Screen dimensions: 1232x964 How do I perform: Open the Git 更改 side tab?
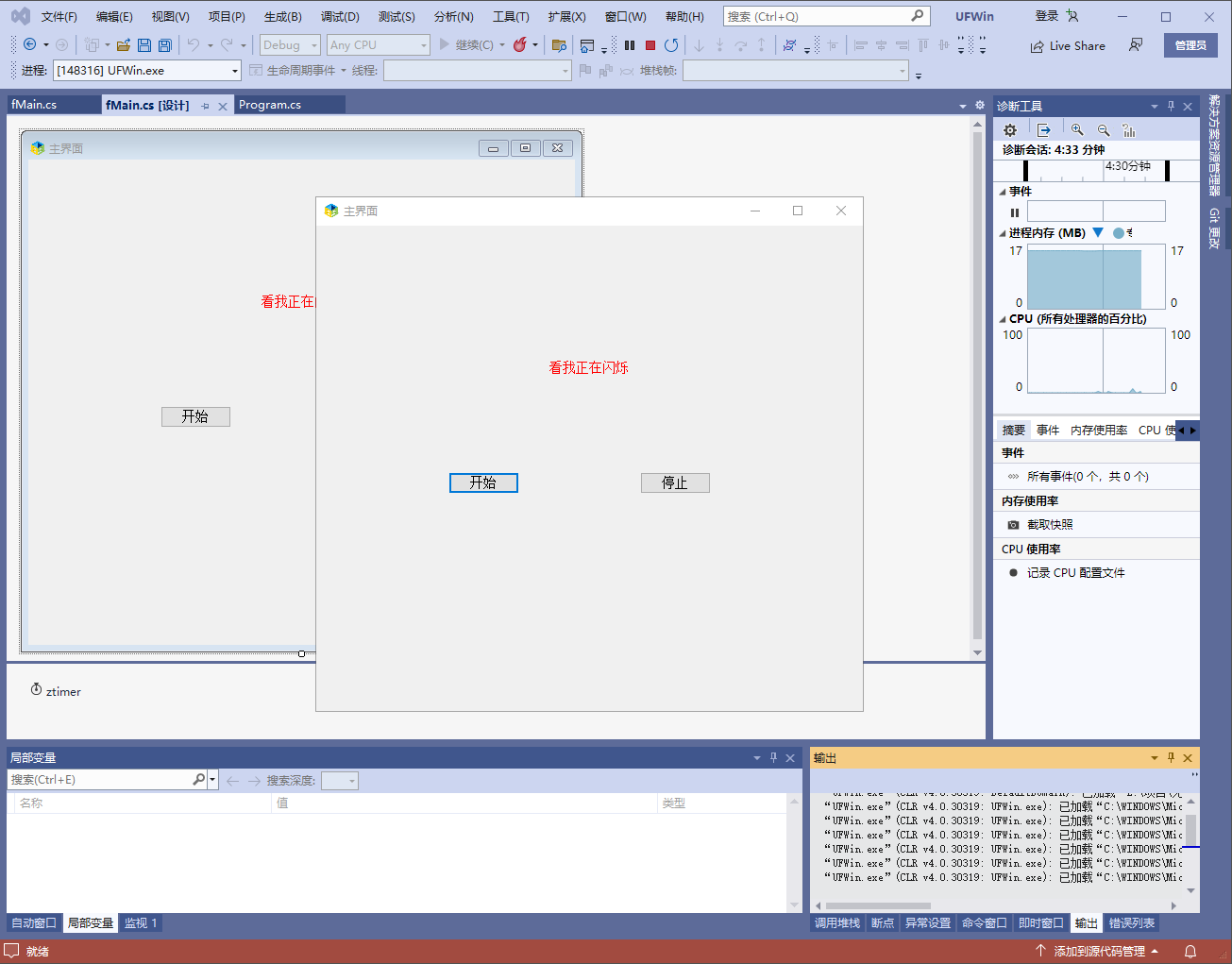(x=1214, y=228)
